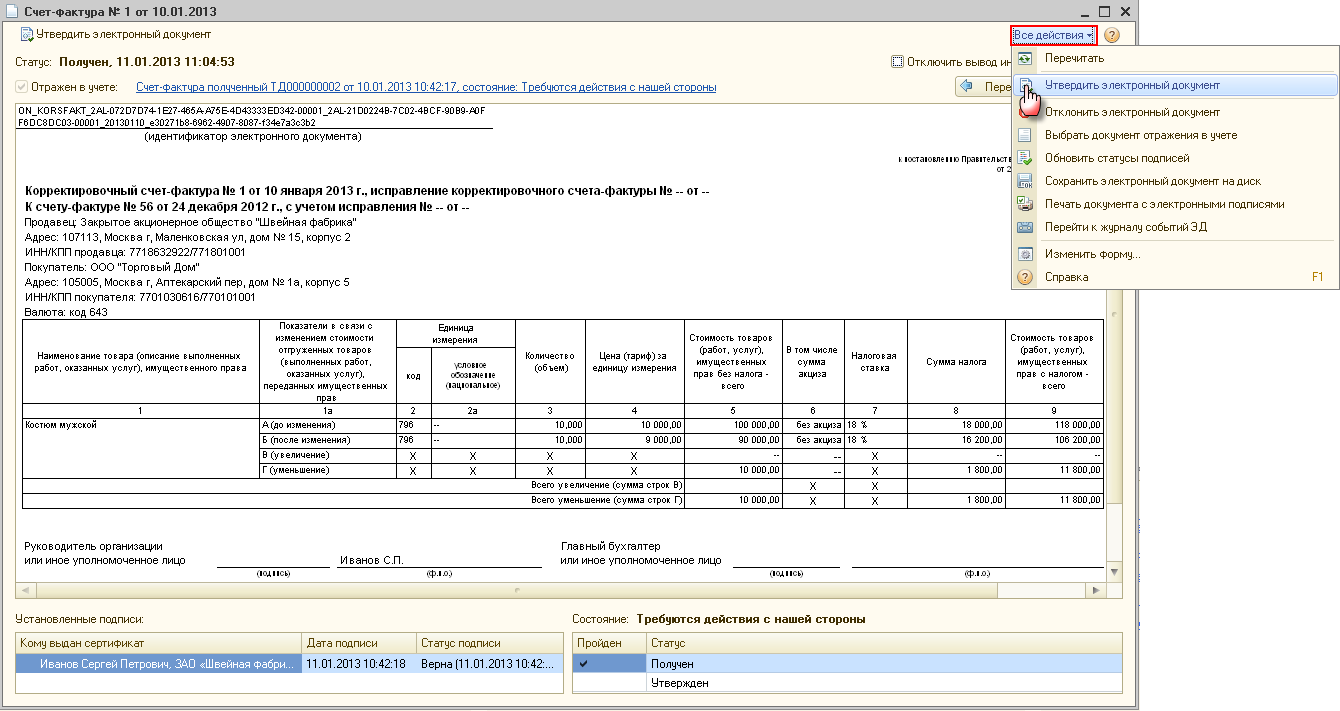Viewport: 1340px width, 711px height.
Task: Click the Всего уменьшение (сумма строк Г) label
Action: (x=607, y=500)
